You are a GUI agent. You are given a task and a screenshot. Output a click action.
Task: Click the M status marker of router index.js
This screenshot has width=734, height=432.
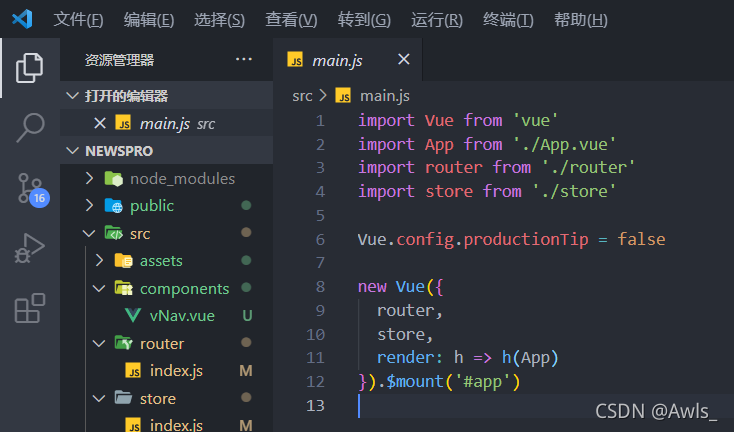point(246,371)
